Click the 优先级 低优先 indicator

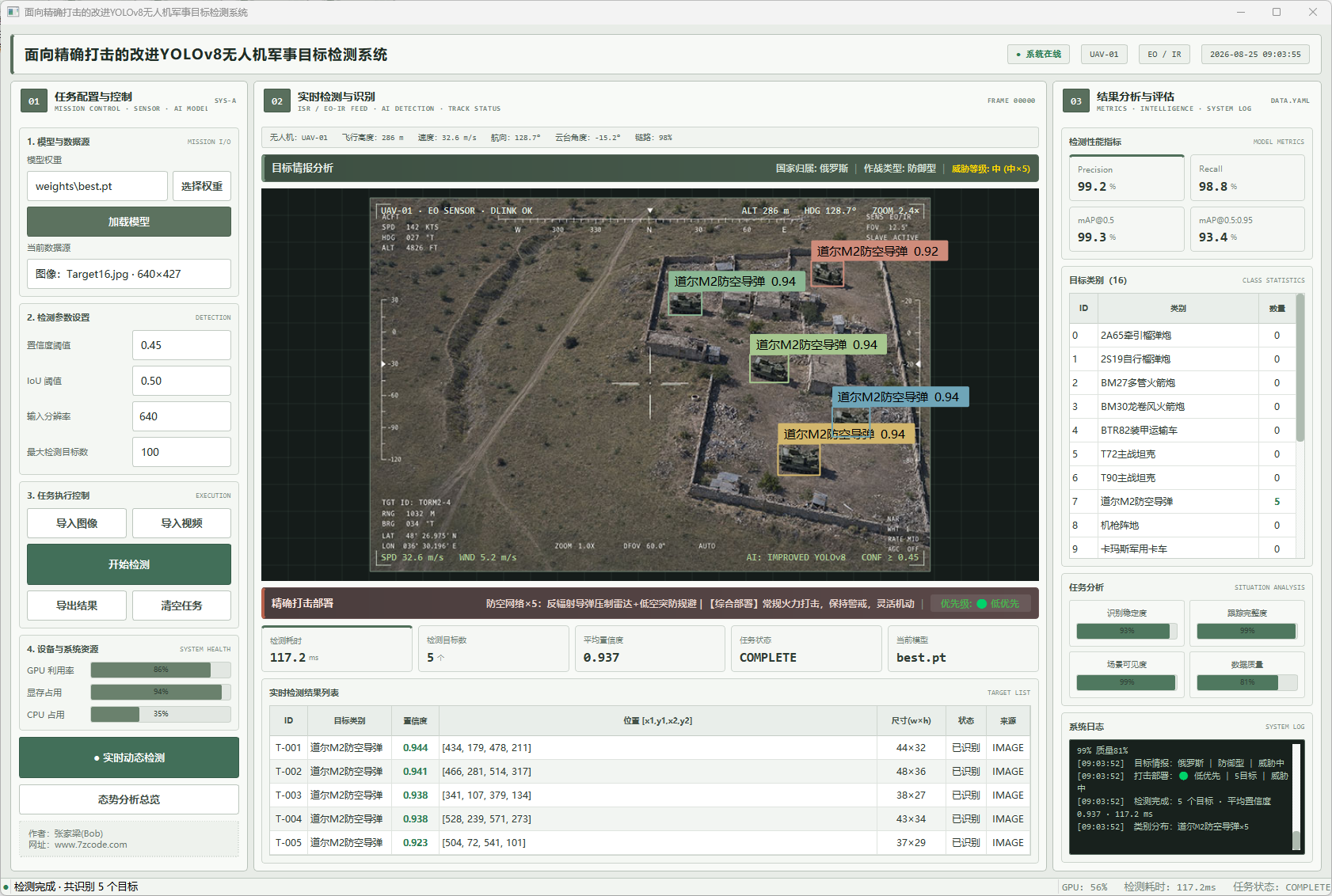tap(980, 603)
